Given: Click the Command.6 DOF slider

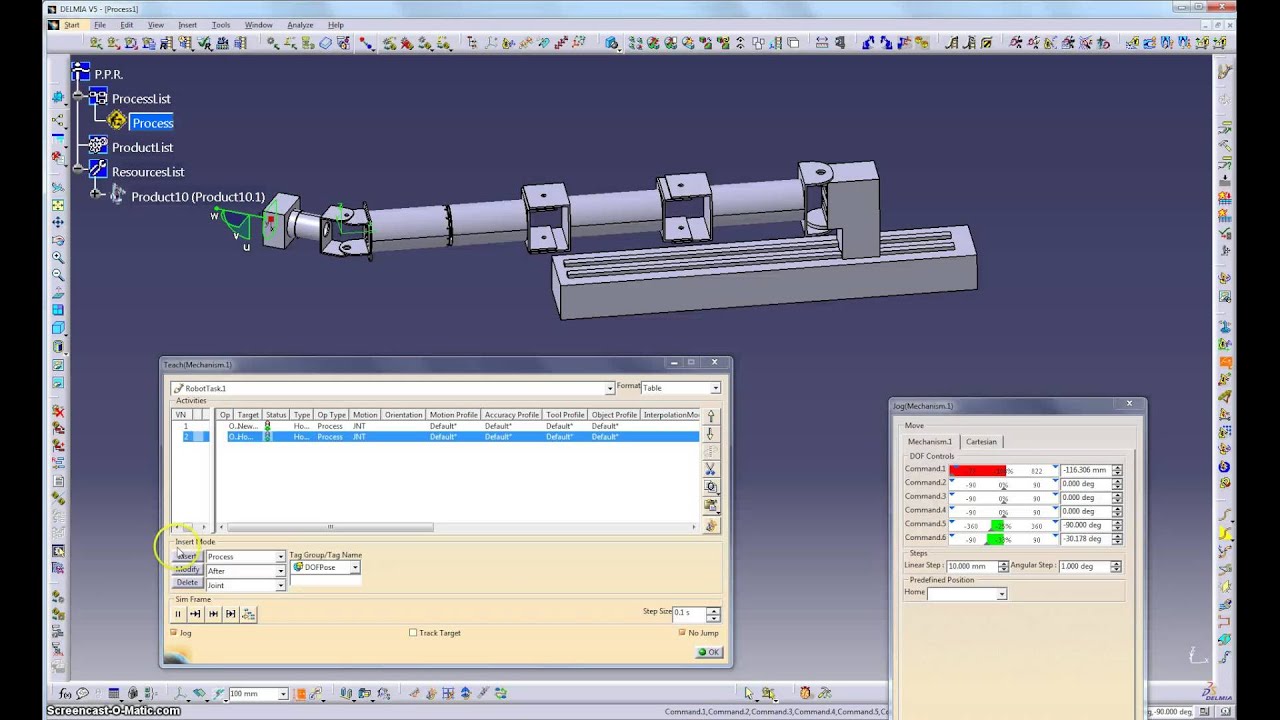Looking at the screenshot, I should (1003, 539).
